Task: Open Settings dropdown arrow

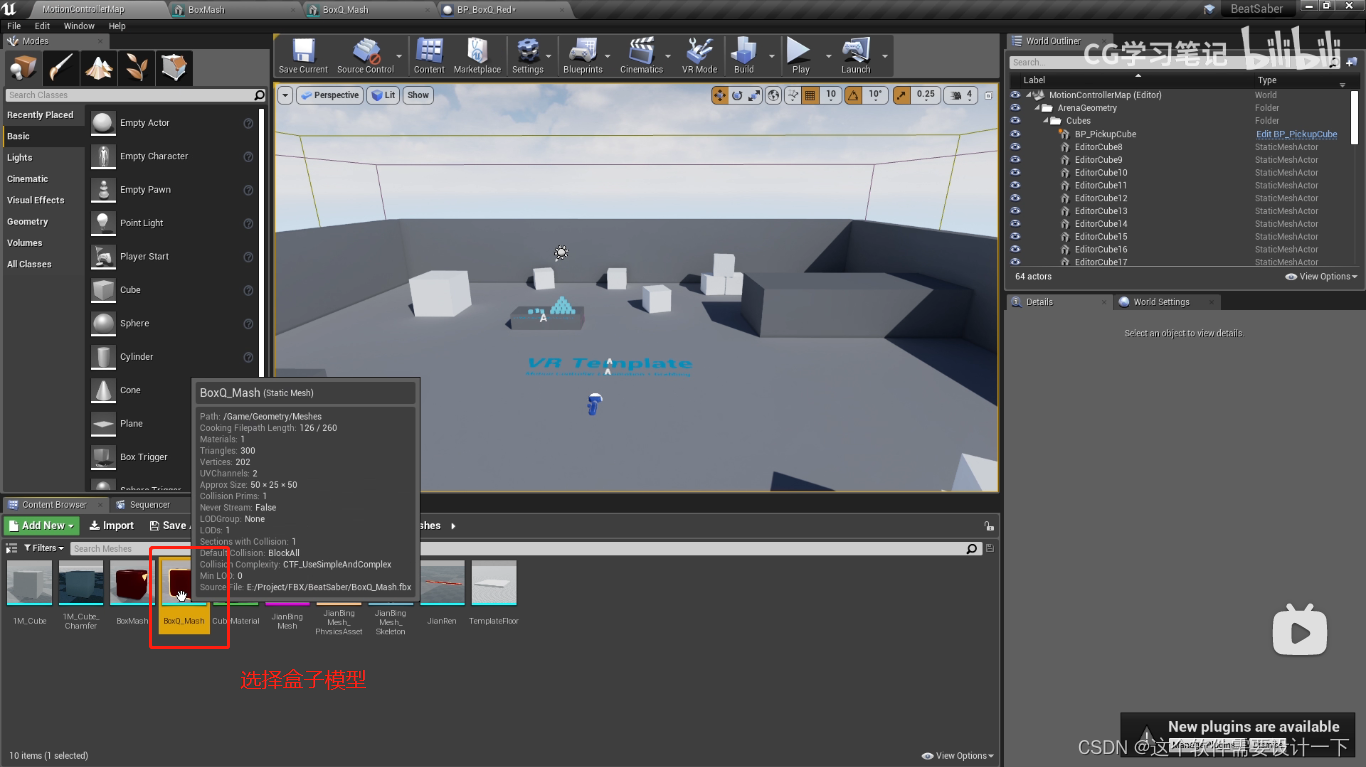Action: 550,56
